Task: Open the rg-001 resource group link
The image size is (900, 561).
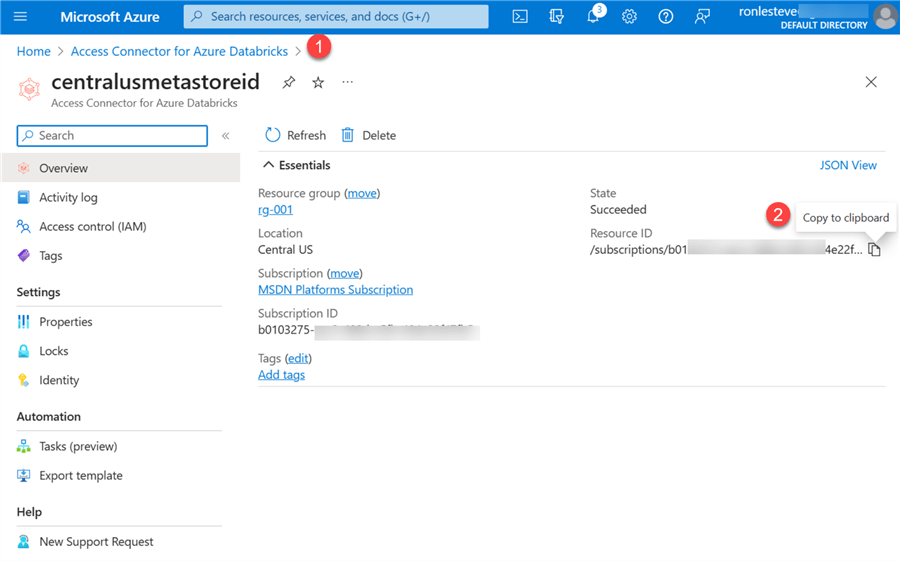Action: (x=276, y=210)
